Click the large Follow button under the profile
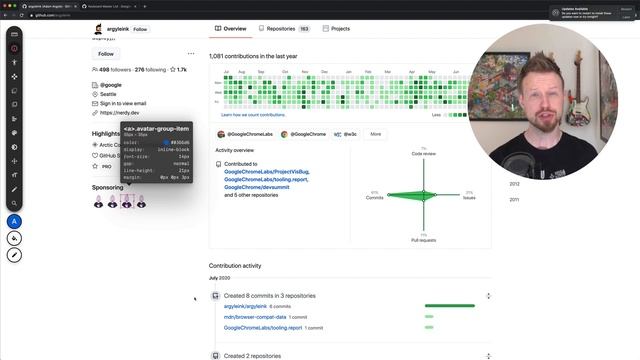Screen dimensions: 640x360 click(x=106, y=54)
